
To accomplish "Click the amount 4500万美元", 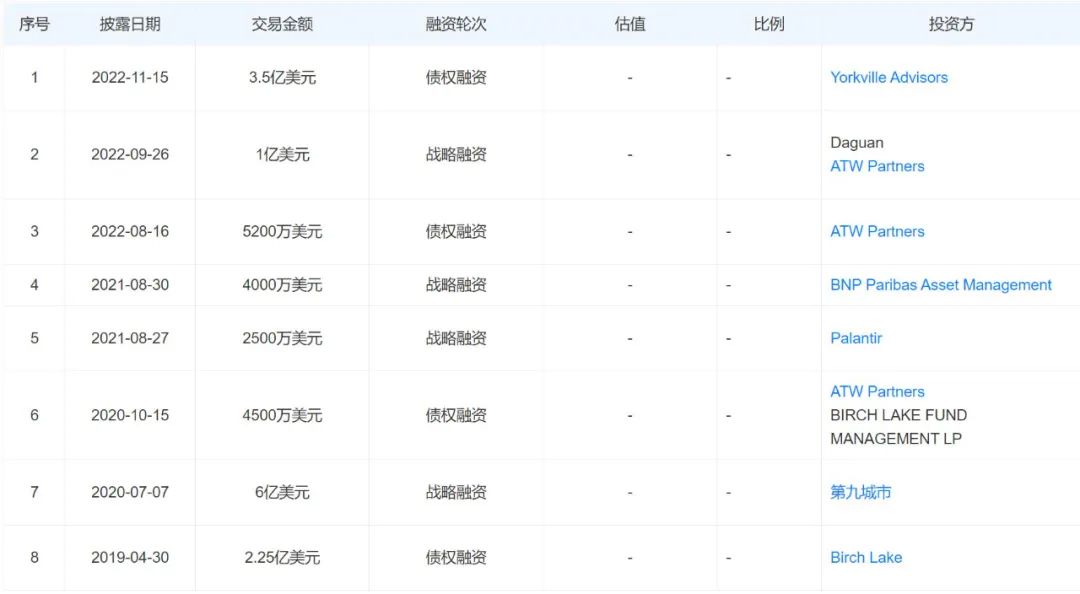I will click(x=282, y=416).
